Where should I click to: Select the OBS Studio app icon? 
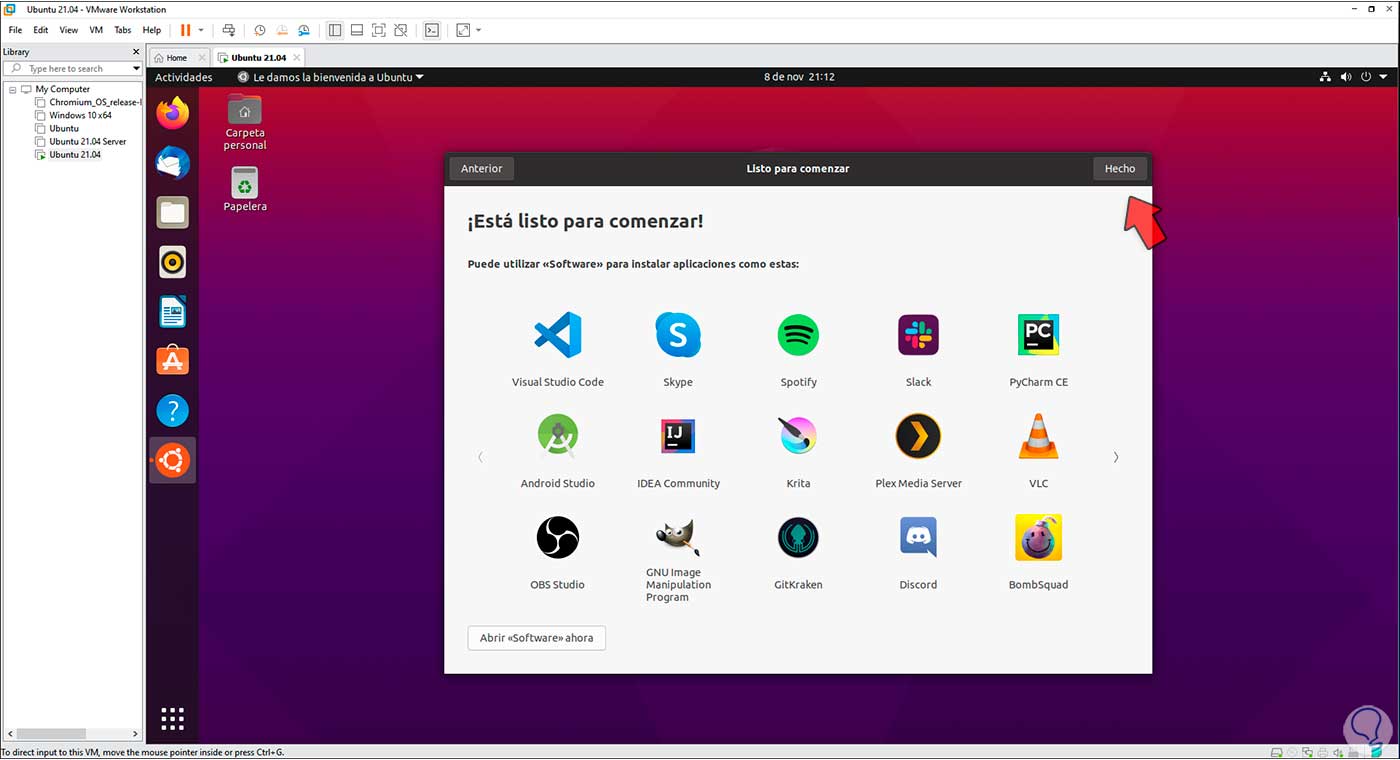558,537
